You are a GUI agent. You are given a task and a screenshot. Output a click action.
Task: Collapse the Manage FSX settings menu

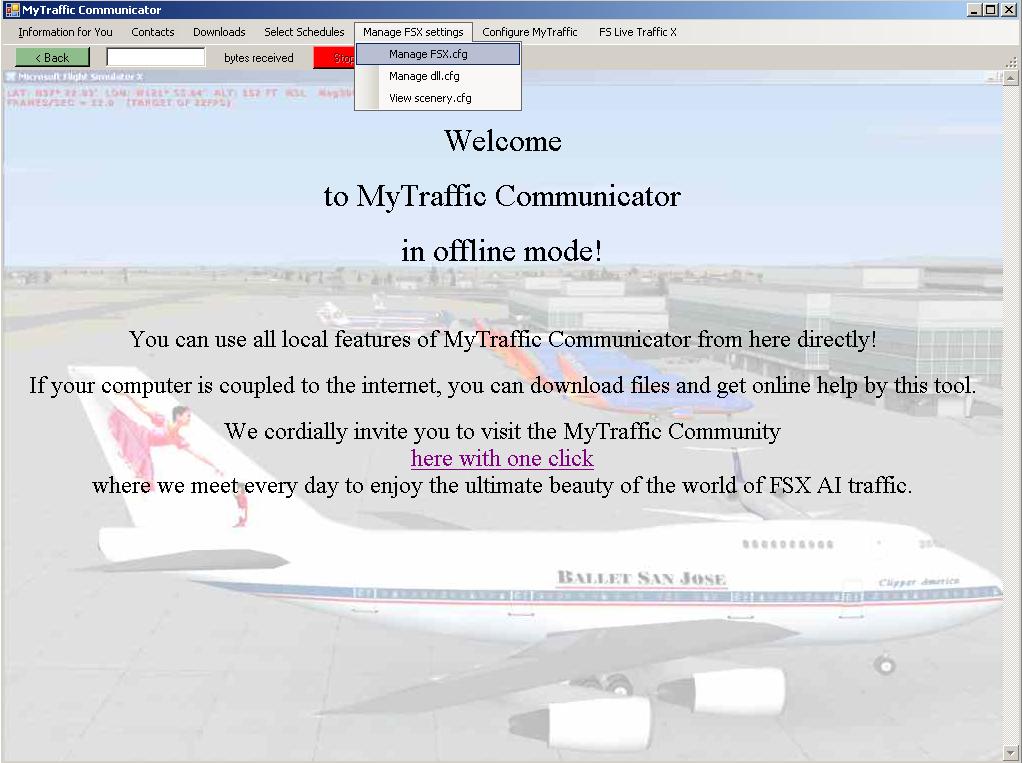tap(413, 32)
